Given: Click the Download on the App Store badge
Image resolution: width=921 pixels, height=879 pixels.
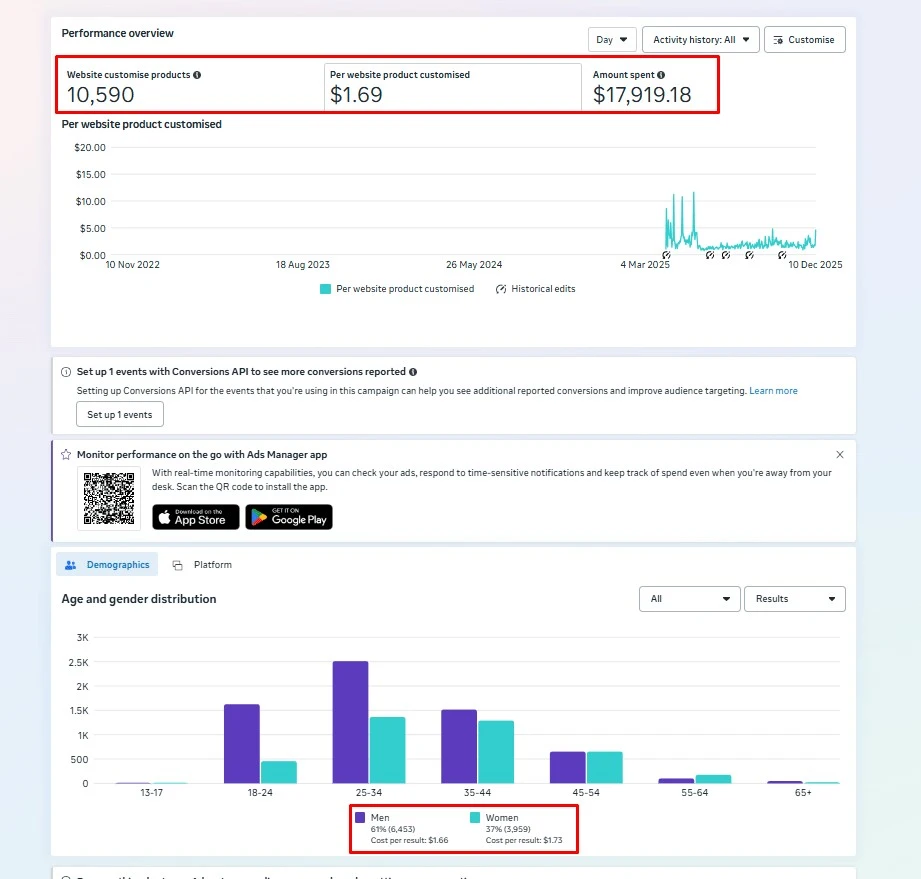Looking at the screenshot, I should (196, 517).
